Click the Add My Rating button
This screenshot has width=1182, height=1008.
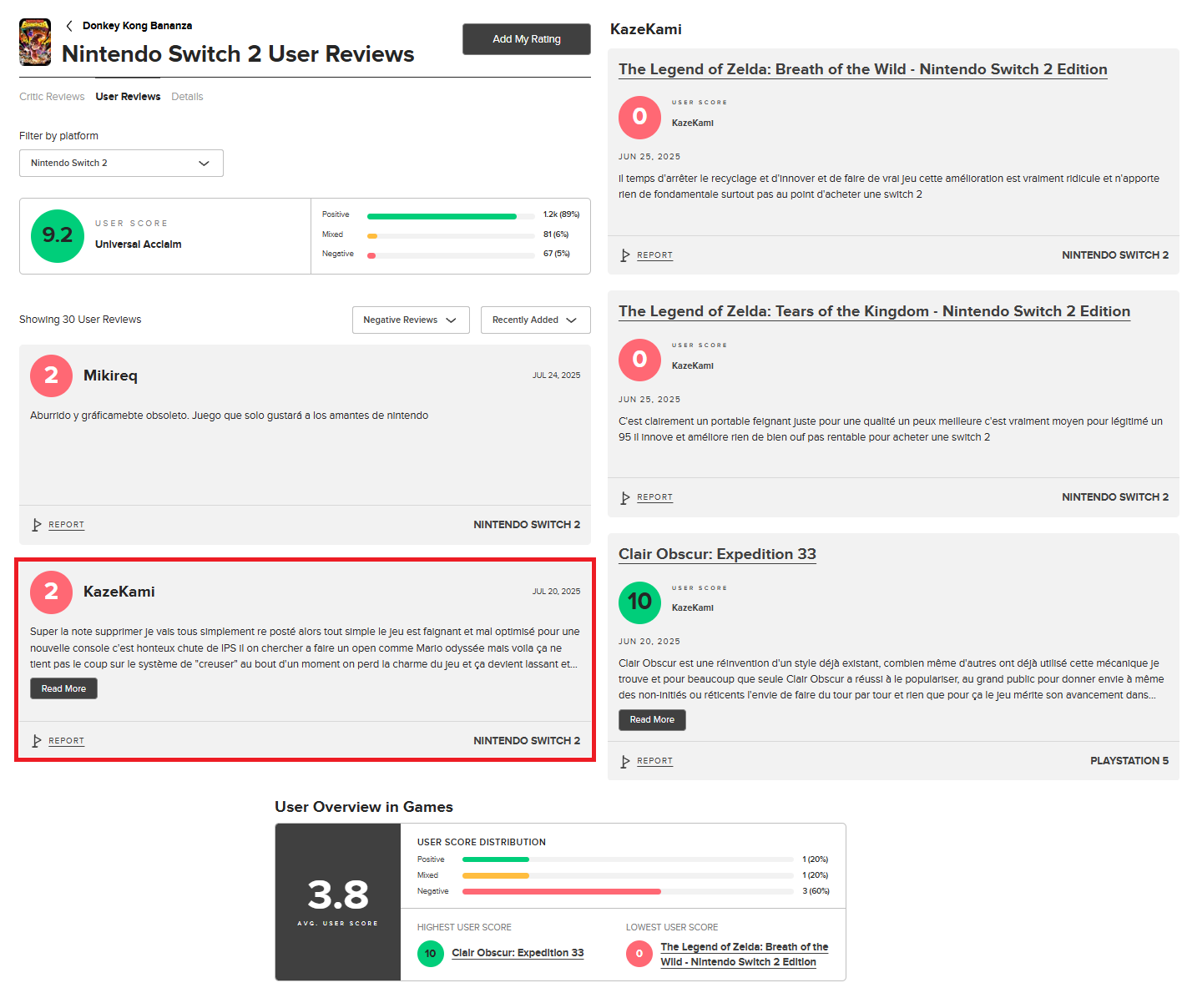click(x=527, y=39)
